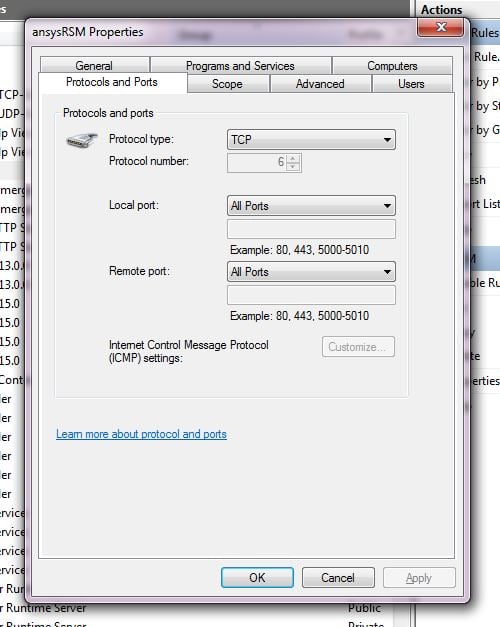The height and width of the screenshot is (627, 500).
Task: Click the Protocol number spinner up arrow
Action: pos(293,159)
